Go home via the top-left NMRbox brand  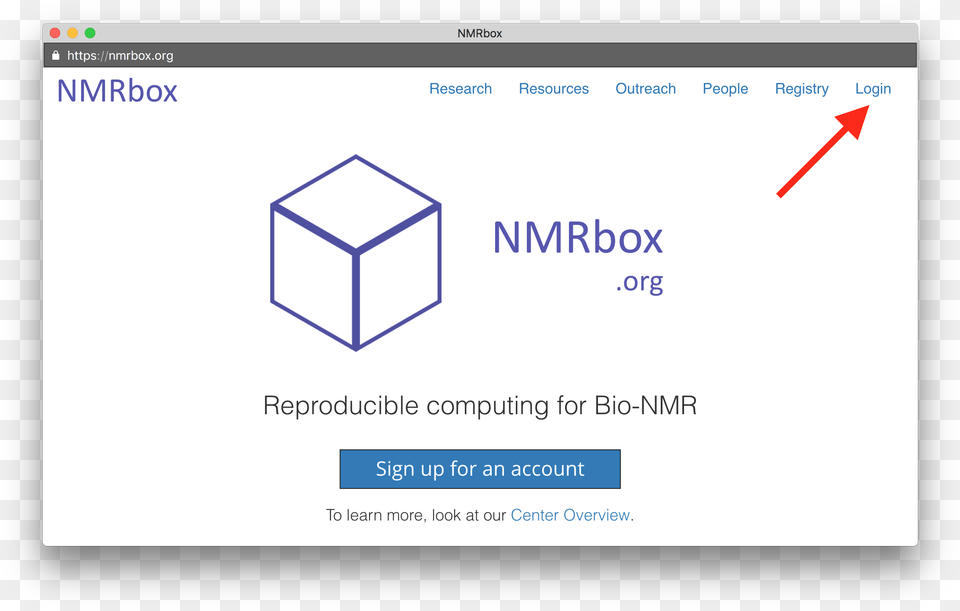click(117, 91)
